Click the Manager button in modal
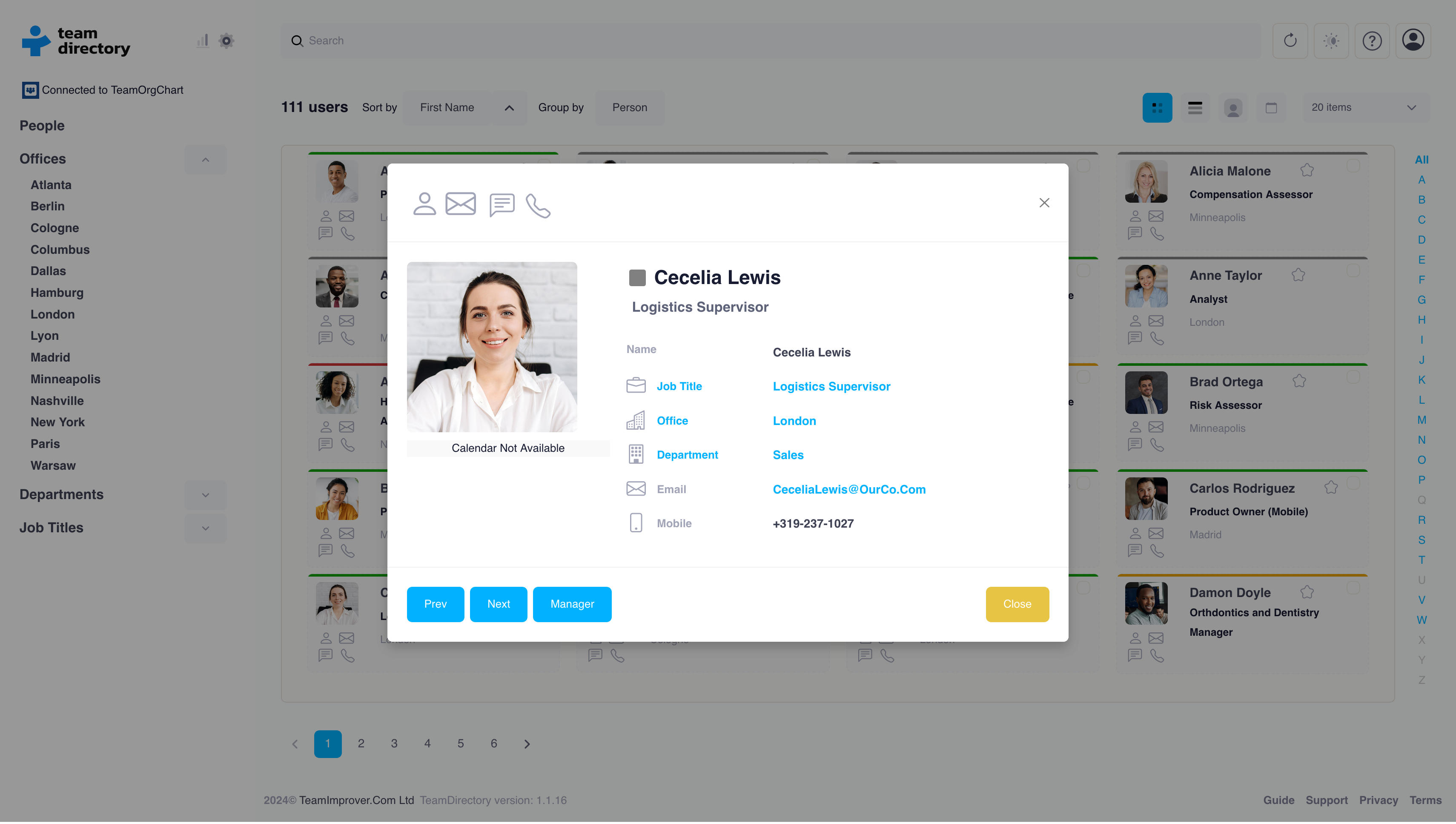 click(x=572, y=604)
